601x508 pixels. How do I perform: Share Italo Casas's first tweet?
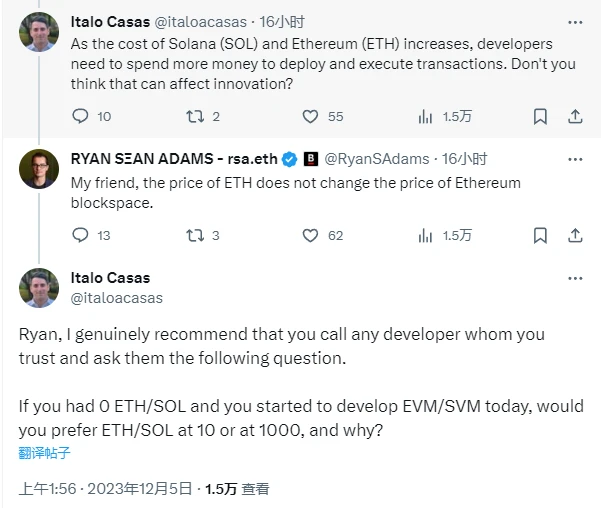tap(575, 116)
